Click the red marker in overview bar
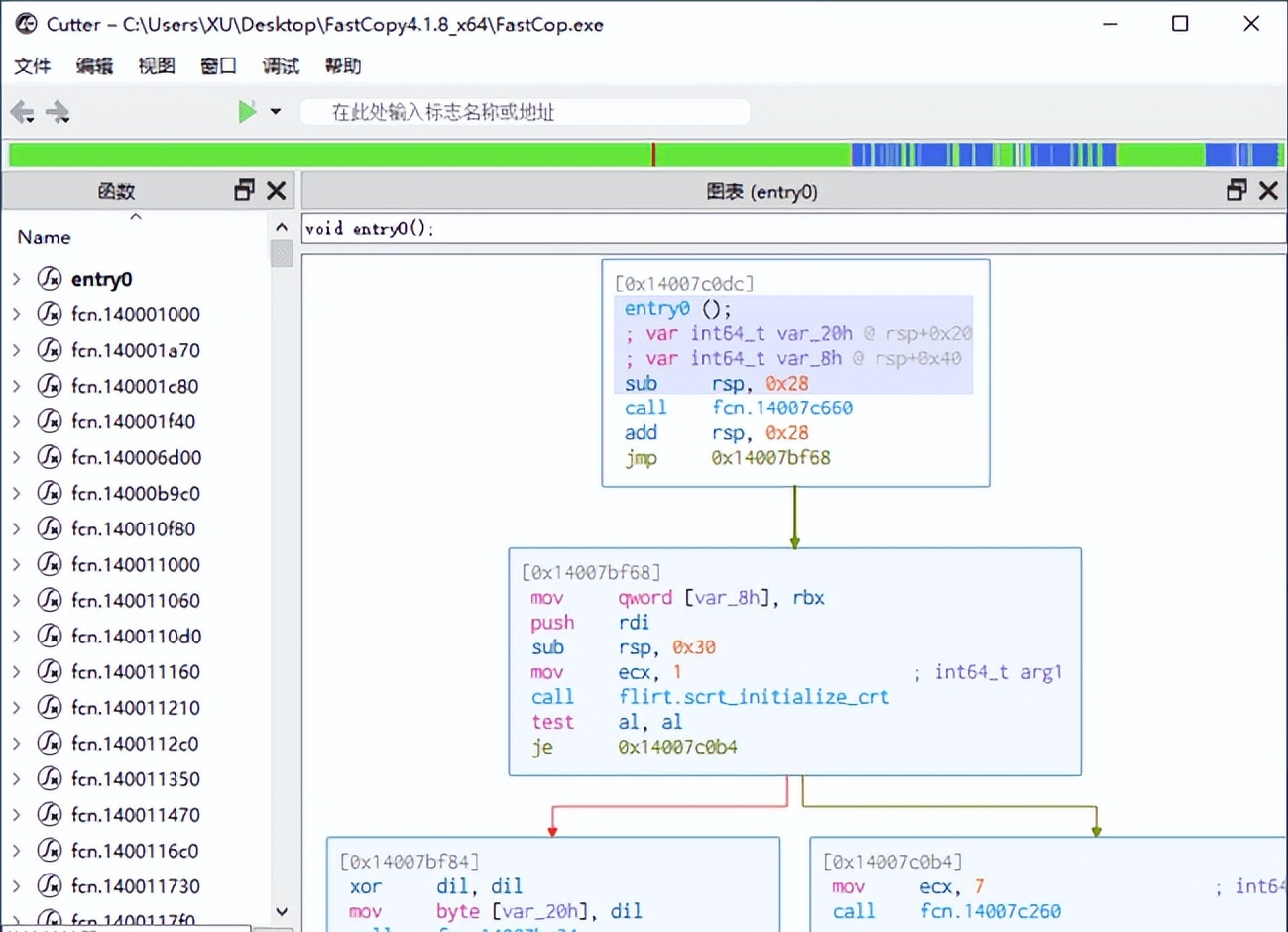 [653, 154]
